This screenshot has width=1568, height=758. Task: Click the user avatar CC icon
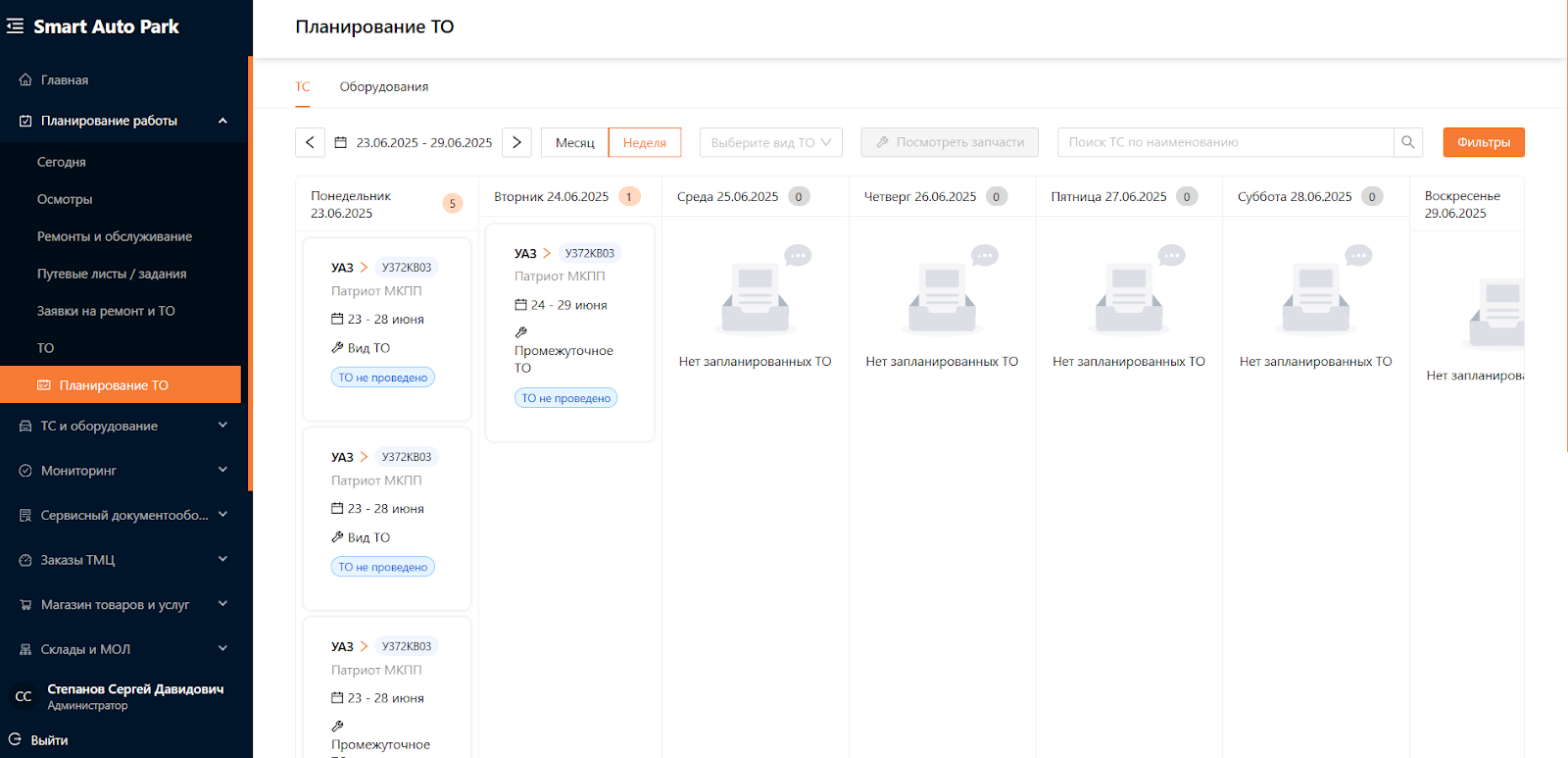(24, 696)
